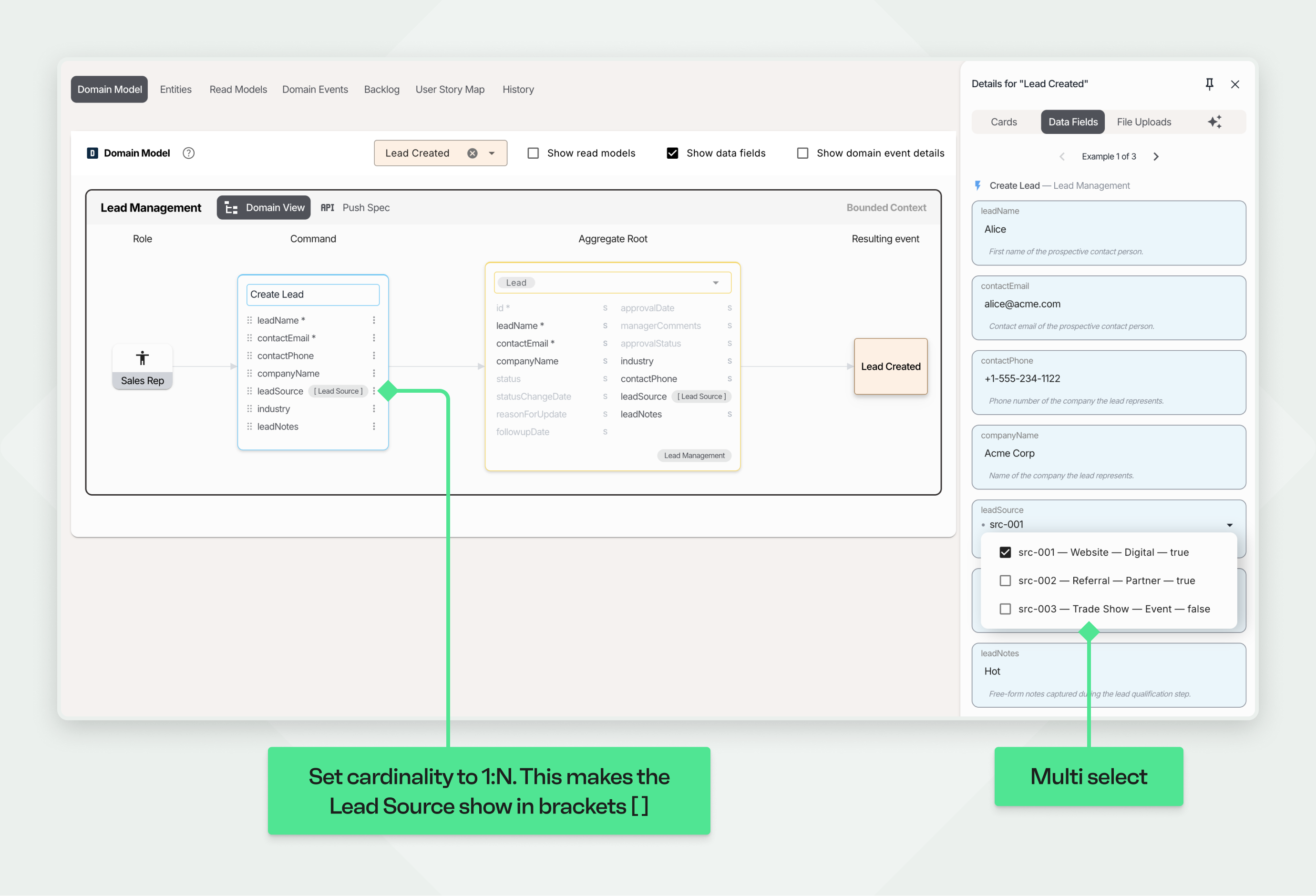
Task: Switch to the Entities tab
Action: click(x=175, y=90)
